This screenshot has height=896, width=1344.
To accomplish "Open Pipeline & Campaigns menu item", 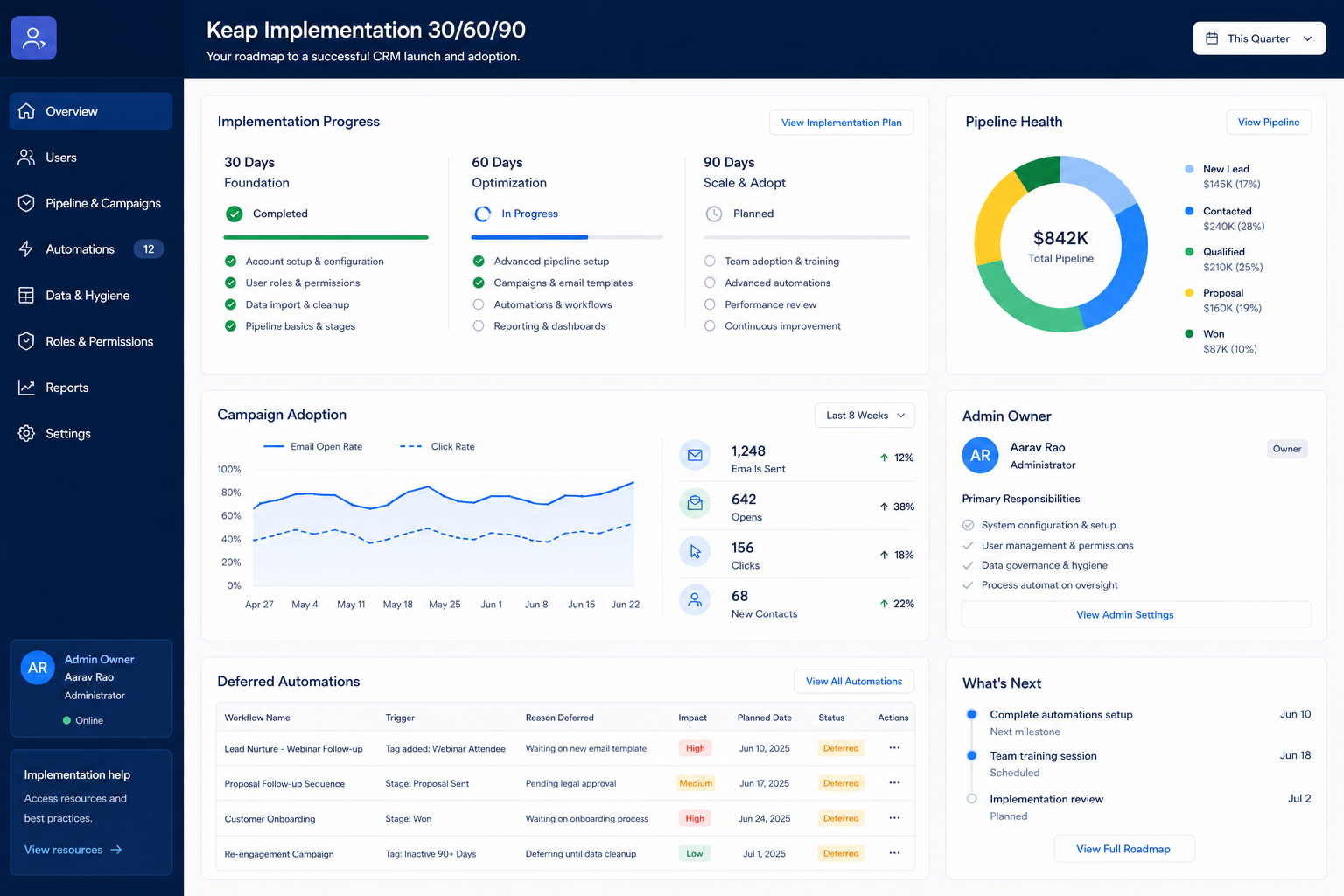I will pyautogui.click(x=91, y=203).
